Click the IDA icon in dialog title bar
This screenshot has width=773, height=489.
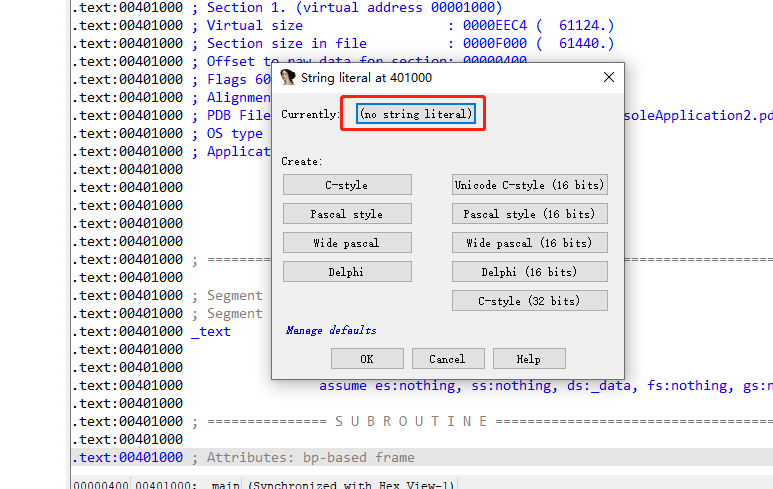pos(288,78)
